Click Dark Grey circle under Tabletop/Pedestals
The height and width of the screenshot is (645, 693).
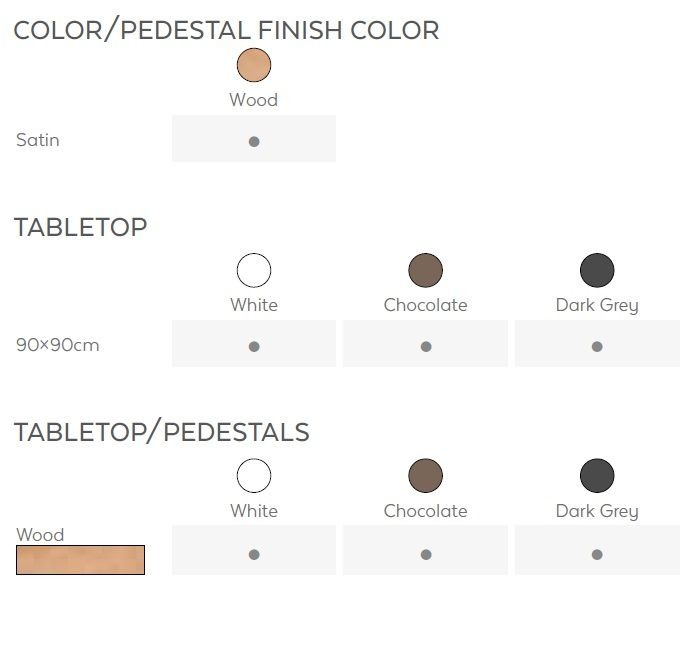pos(597,476)
